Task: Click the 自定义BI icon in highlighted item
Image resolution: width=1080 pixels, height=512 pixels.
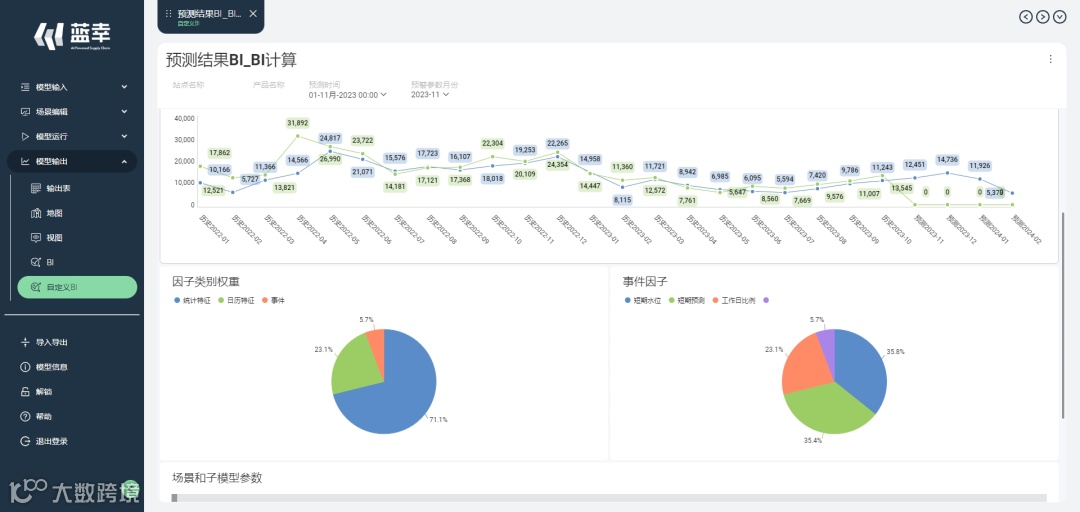Action: (x=37, y=287)
